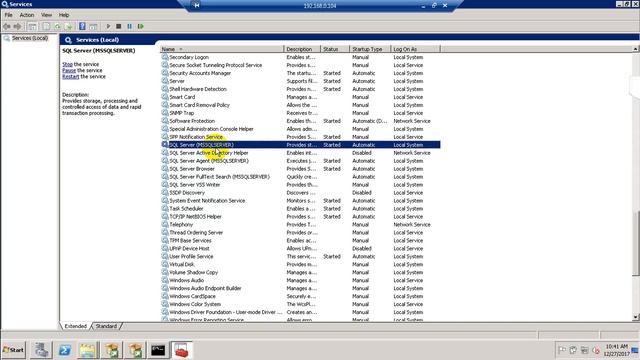Click the gear icon of Windows Audio row
The height and width of the screenshot is (360, 640).
point(164,280)
